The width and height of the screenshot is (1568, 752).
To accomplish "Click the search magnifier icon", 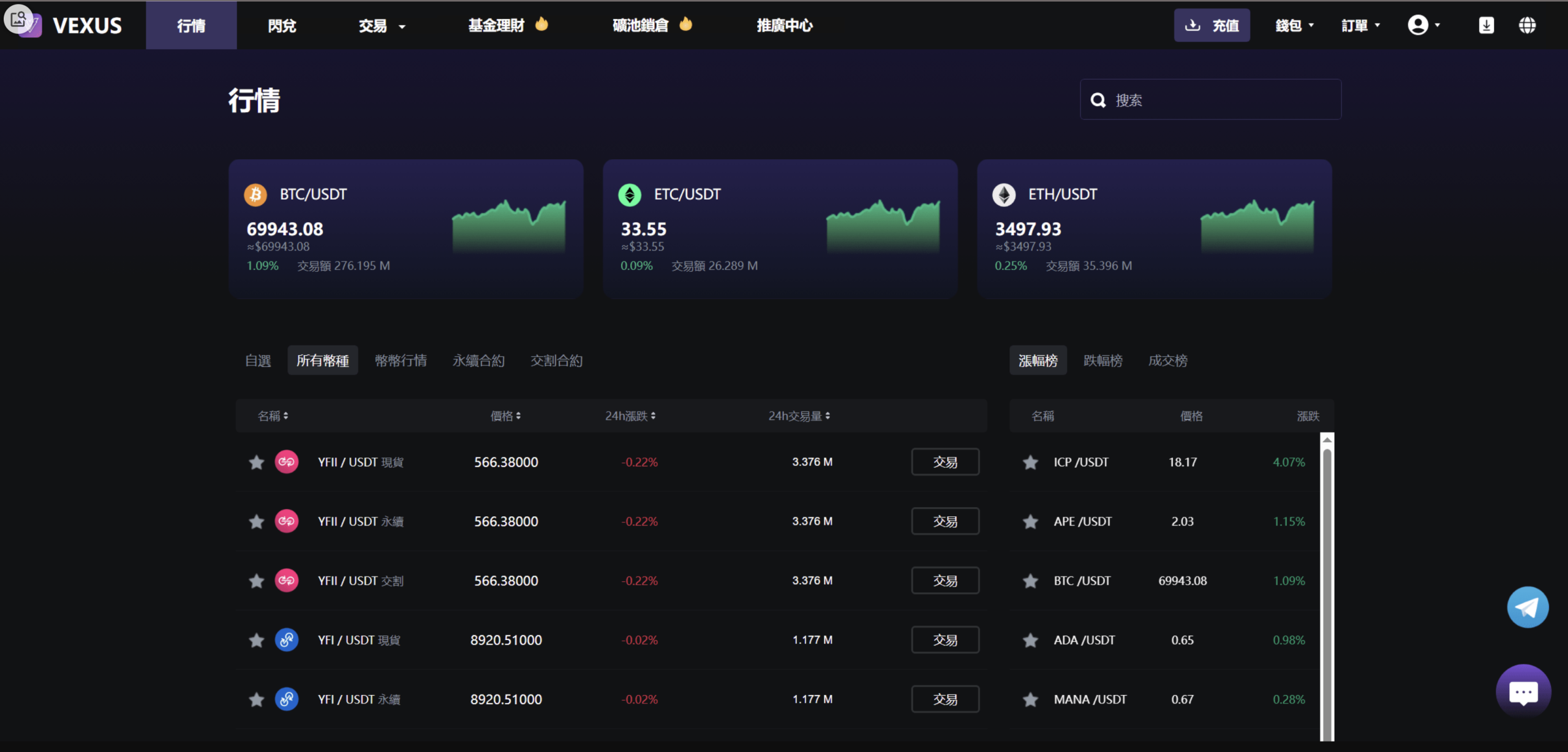I will coord(1098,100).
